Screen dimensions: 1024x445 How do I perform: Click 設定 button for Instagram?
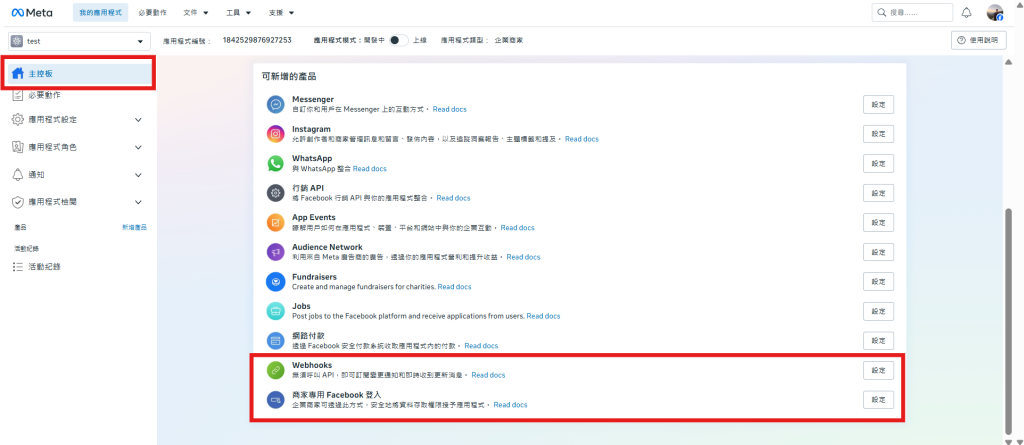coord(878,134)
